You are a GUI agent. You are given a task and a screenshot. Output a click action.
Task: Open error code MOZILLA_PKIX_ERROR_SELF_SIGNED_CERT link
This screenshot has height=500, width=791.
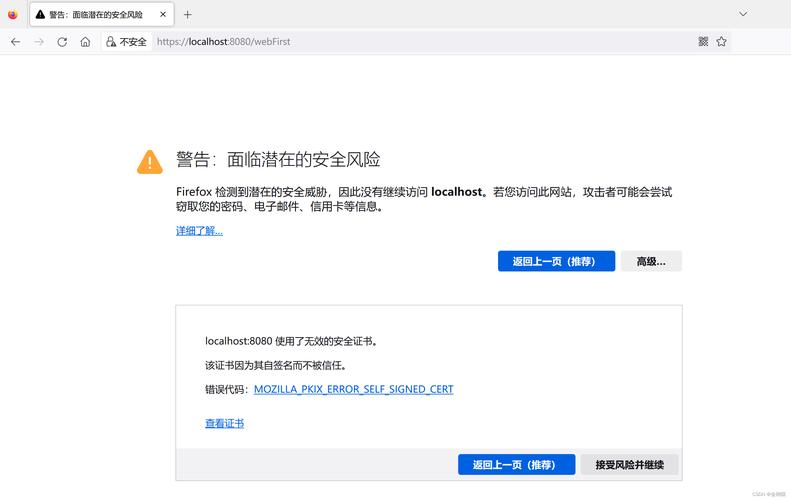354,389
